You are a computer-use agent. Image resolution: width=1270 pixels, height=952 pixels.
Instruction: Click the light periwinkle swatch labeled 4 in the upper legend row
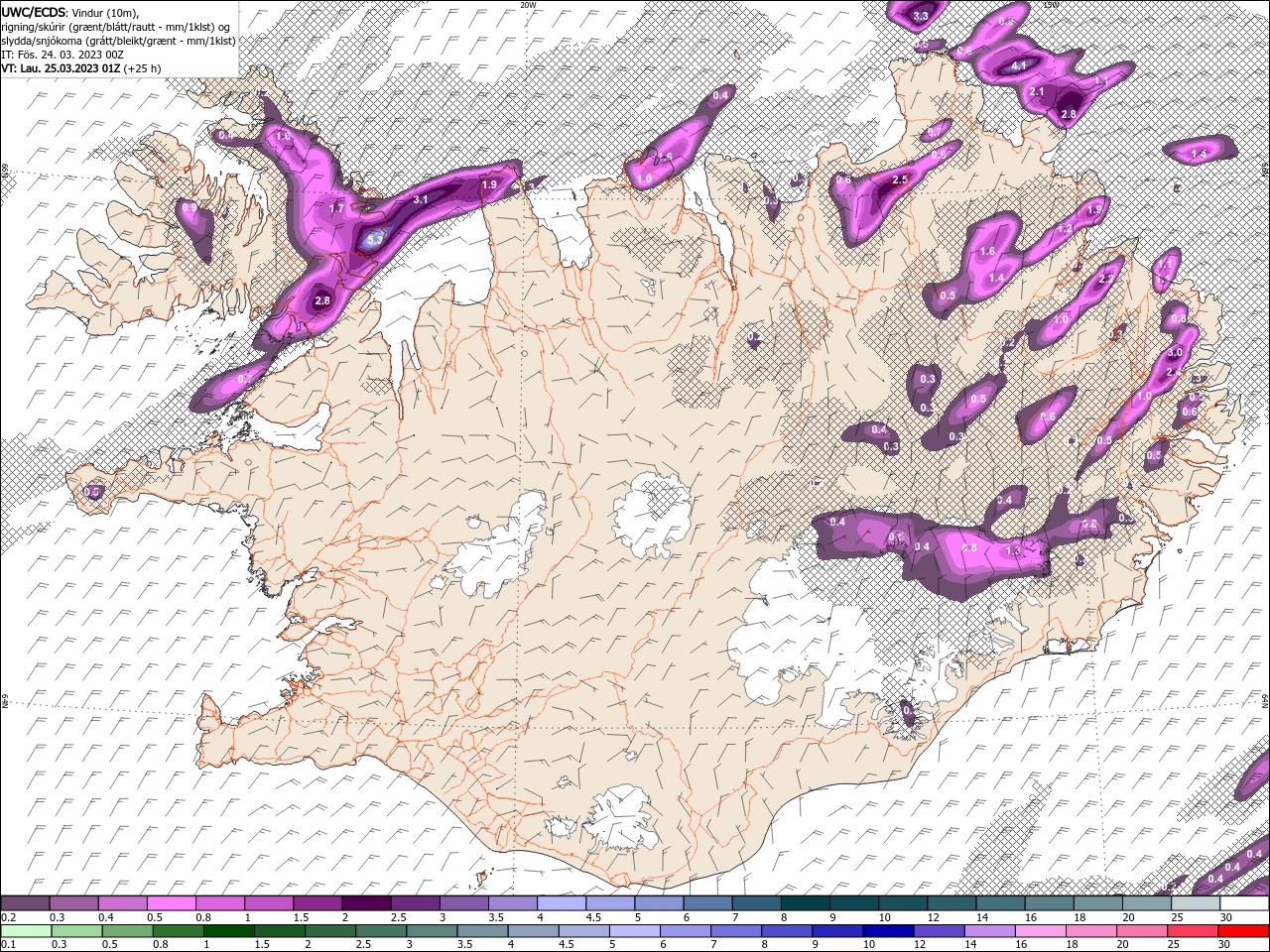click(562, 903)
